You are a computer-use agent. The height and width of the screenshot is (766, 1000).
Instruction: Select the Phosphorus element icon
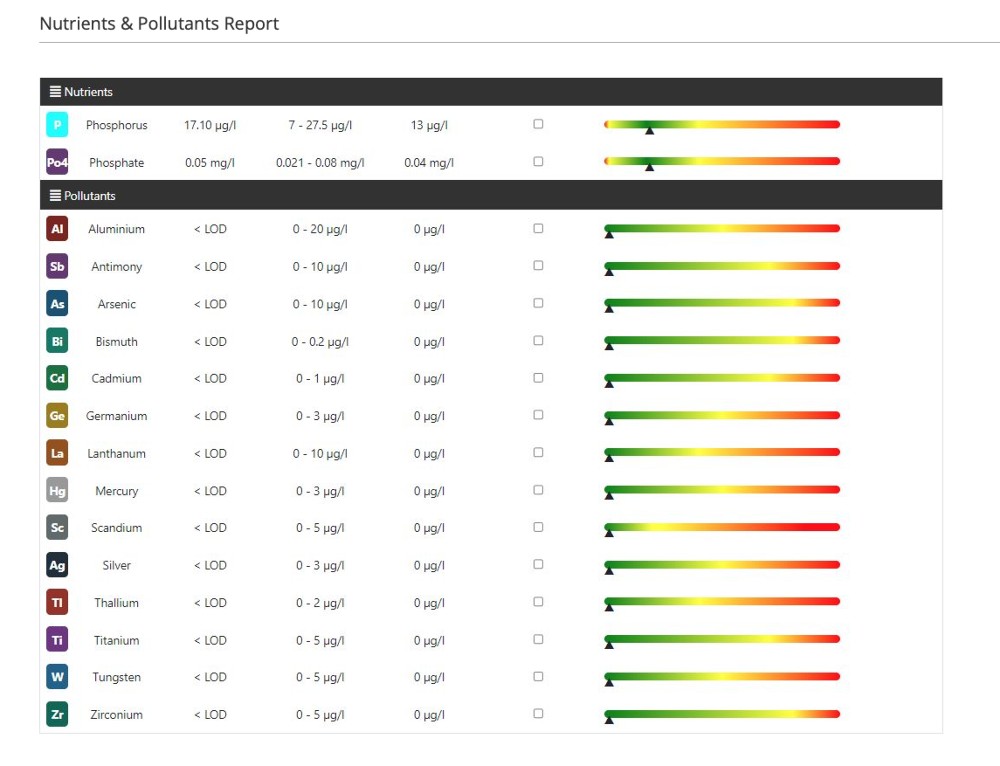pos(57,124)
